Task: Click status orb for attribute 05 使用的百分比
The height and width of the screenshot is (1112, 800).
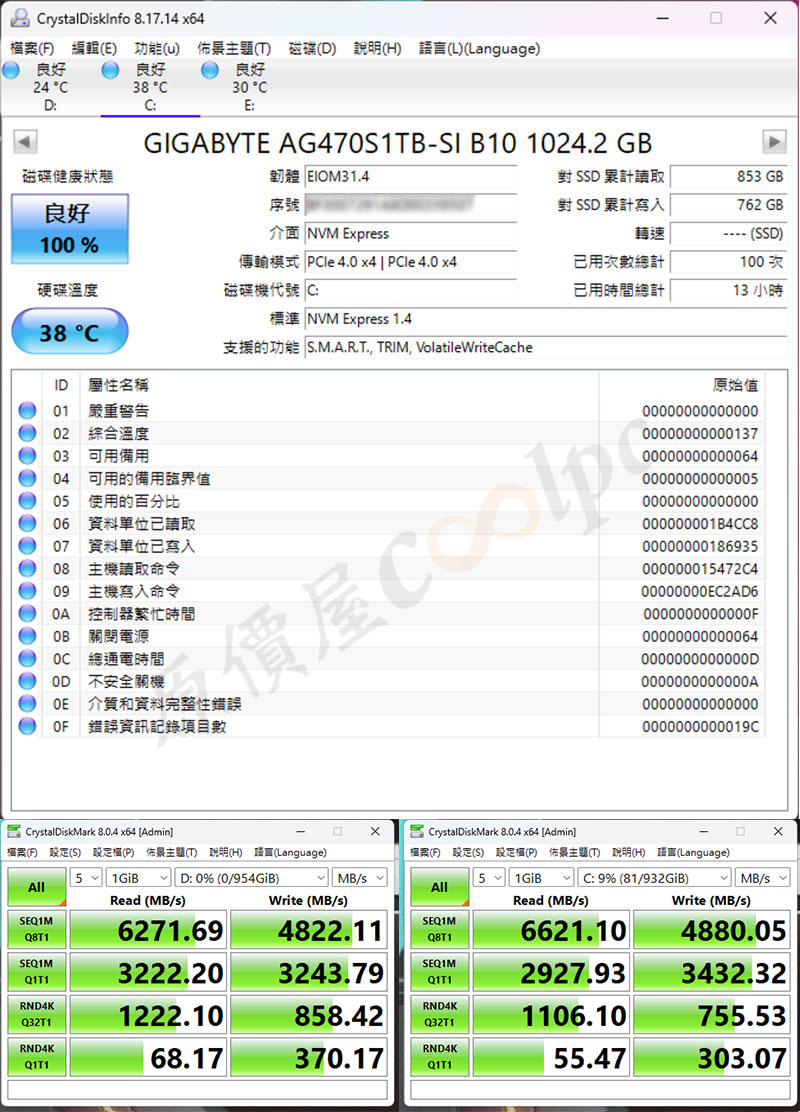Action: click(28, 501)
